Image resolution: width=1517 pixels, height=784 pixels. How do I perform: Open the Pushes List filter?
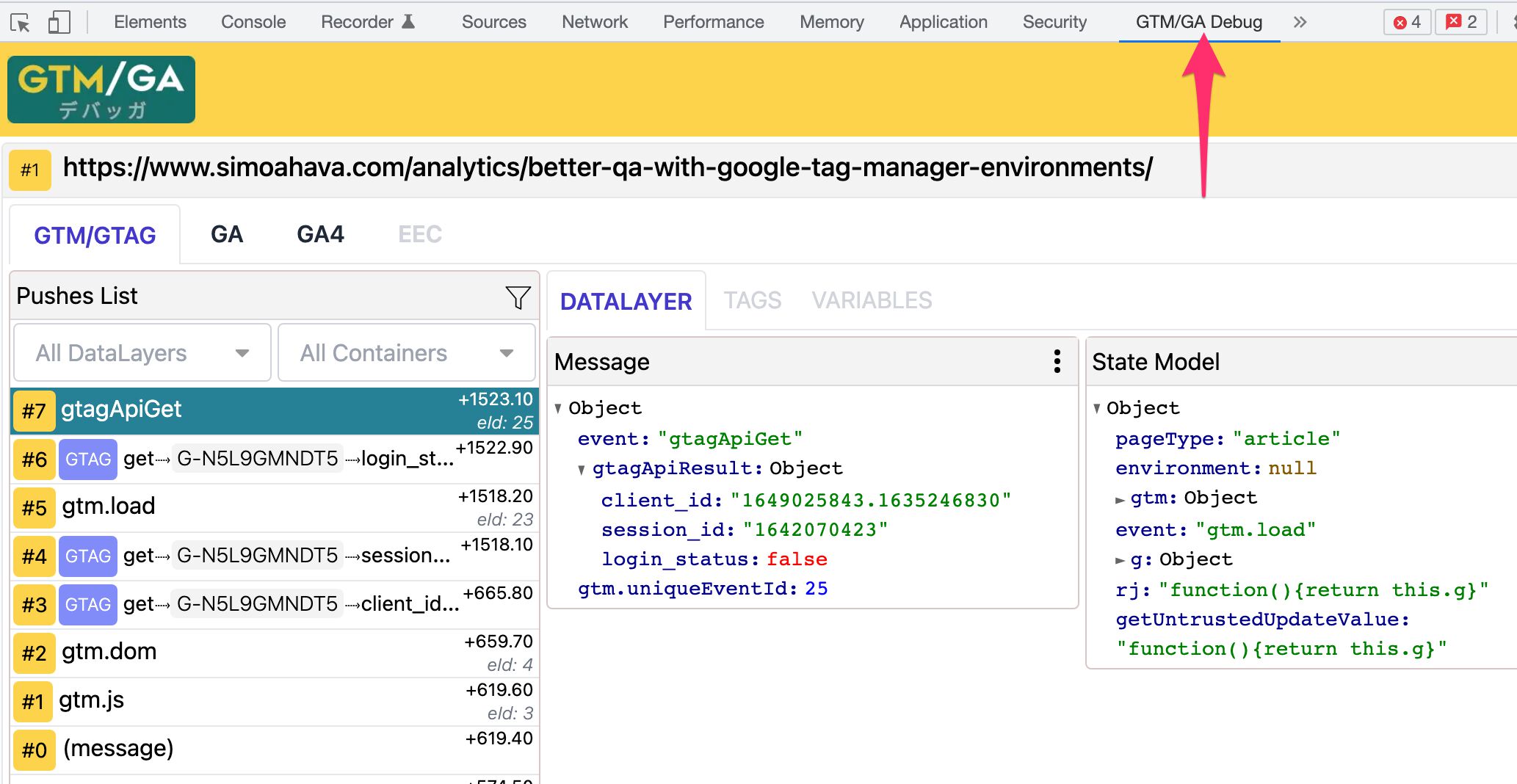point(518,297)
